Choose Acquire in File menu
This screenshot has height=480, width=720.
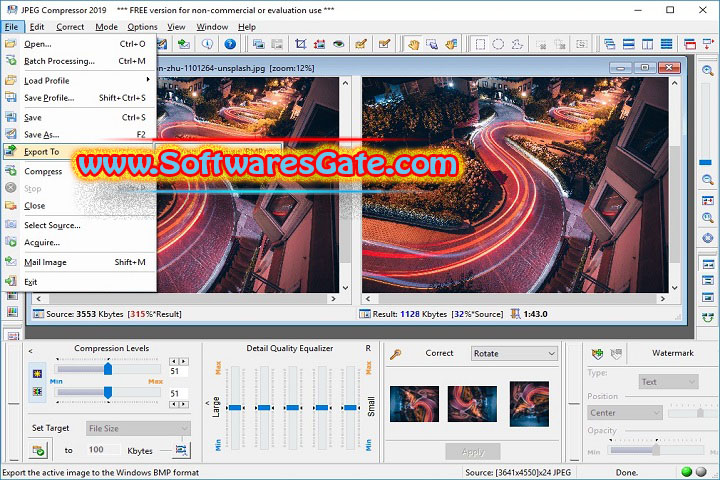pos(79,243)
